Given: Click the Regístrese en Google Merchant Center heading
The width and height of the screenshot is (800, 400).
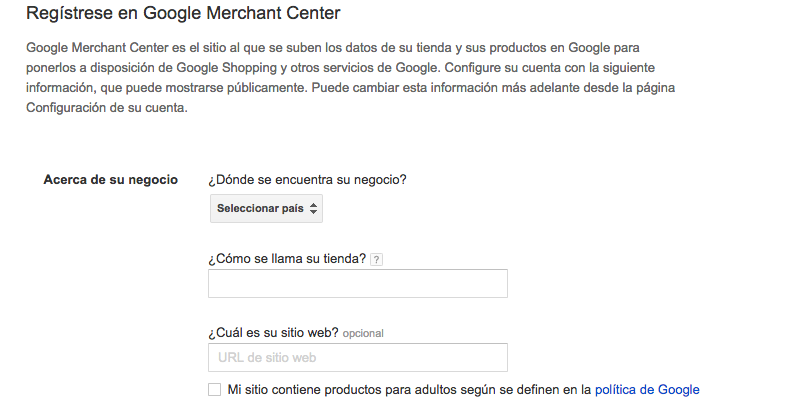Looking at the screenshot, I should click(183, 13).
